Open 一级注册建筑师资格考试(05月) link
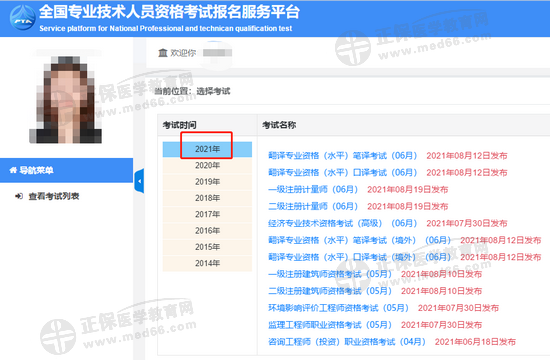550x360 pixels. [x=330, y=274]
